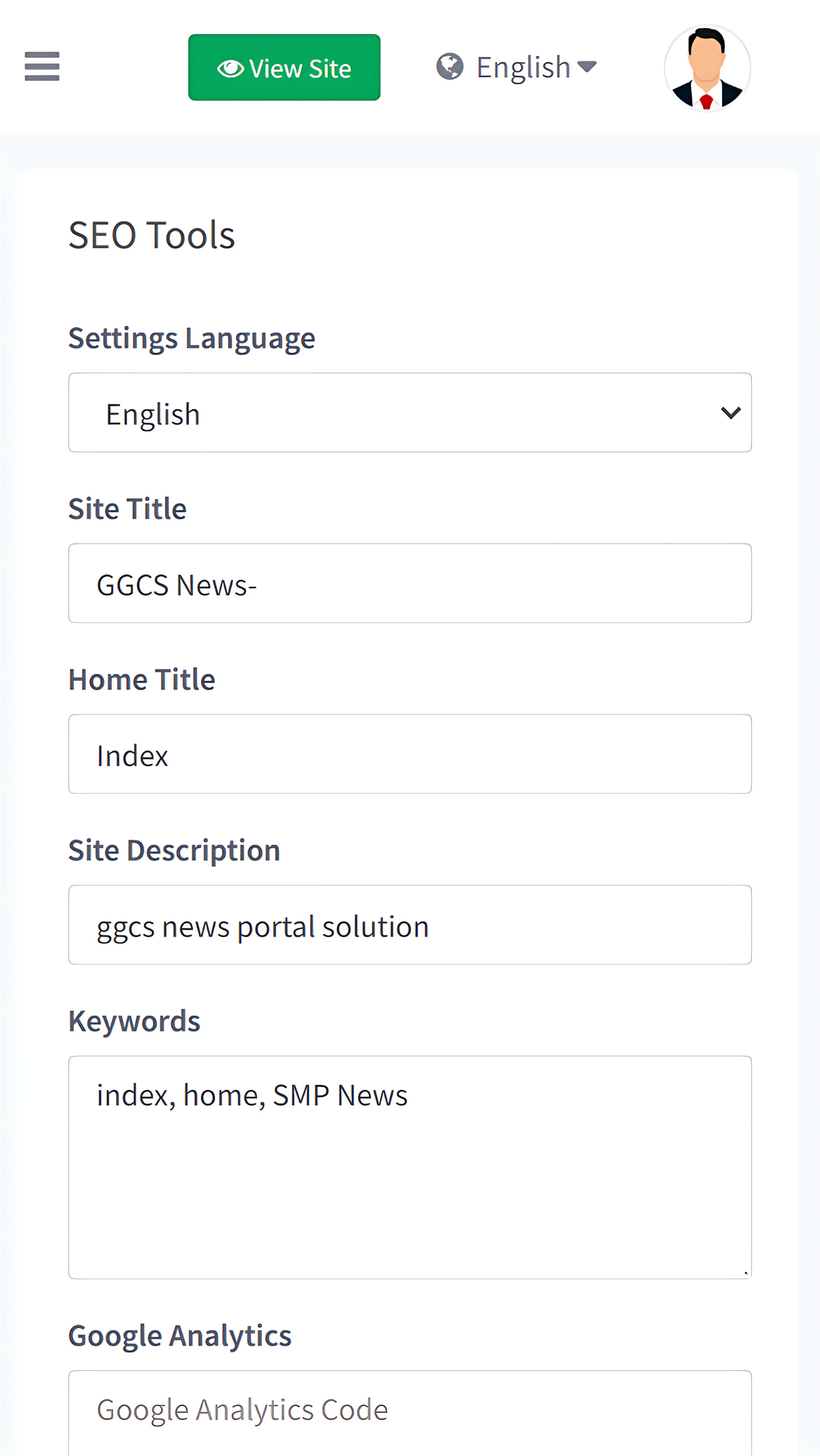Image resolution: width=820 pixels, height=1456 pixels.
Task: Click the English text in header
Action: click(x=523, y=67)
